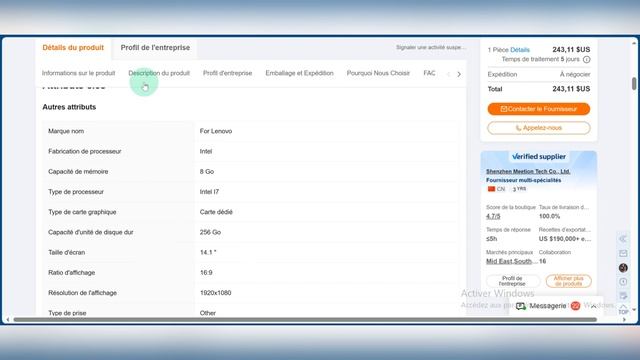This screenshot has height=360, width=640.
Task: Select the '16:9' display ratio value
Action: [206, 273]
